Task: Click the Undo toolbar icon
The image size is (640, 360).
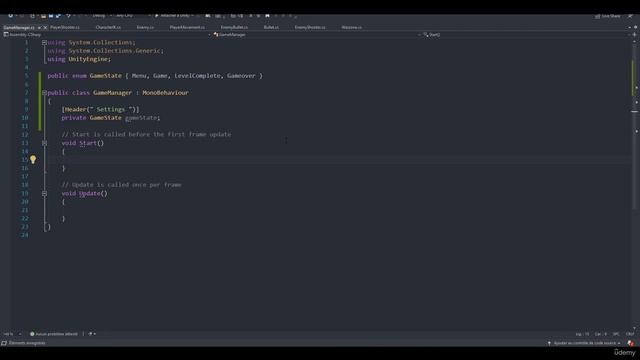Action: [x=69, y=16]
